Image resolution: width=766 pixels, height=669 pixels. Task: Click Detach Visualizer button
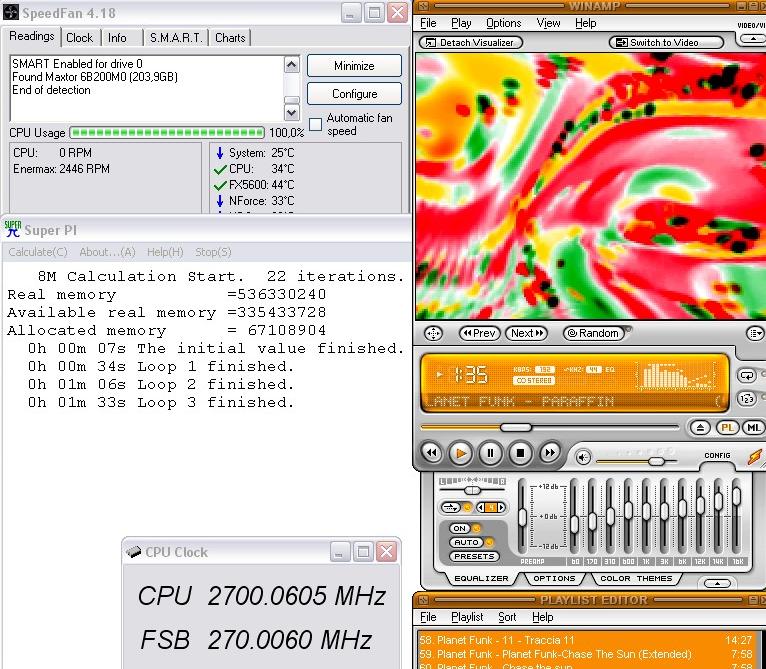(x=471, y=43)
